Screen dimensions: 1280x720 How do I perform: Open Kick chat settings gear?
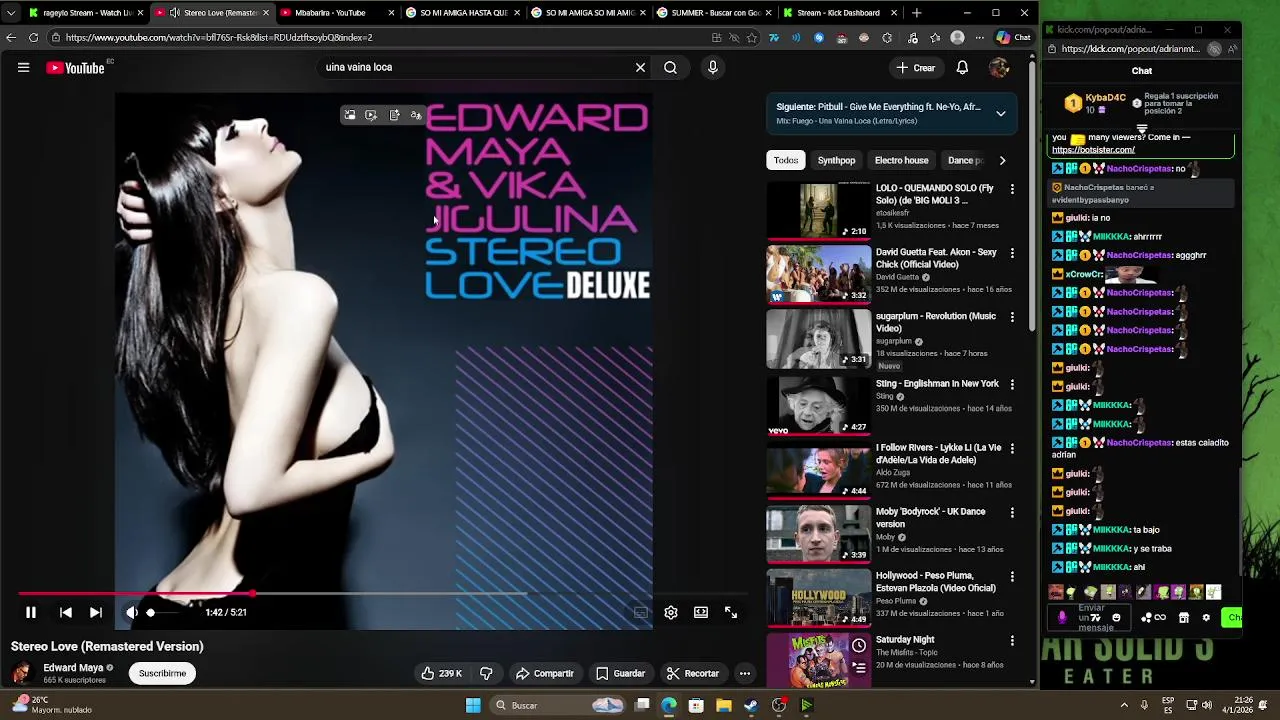click(x=1206, y=618)
